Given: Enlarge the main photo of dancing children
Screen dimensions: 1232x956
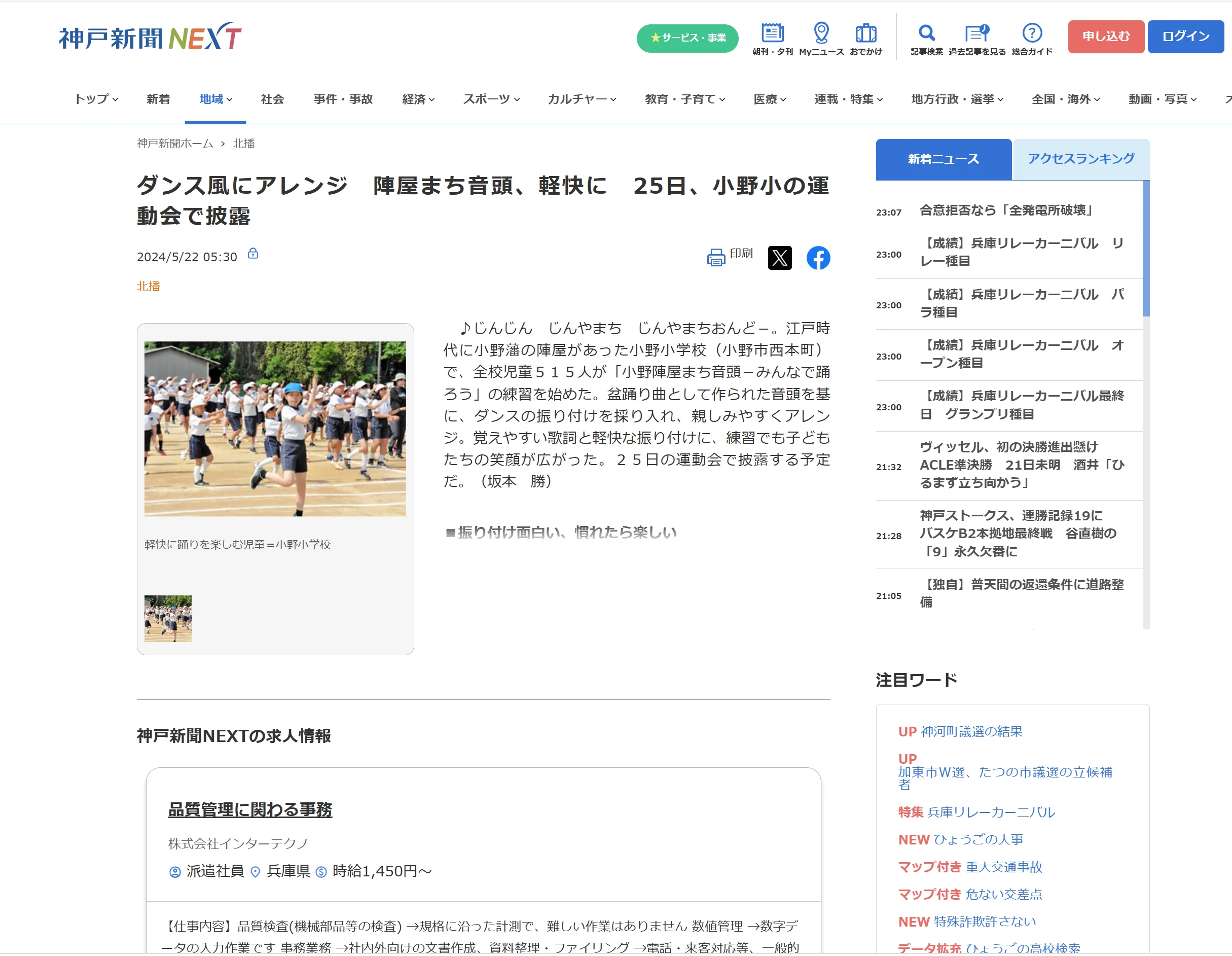Looking at the screenshot, I should pos(275,429).
